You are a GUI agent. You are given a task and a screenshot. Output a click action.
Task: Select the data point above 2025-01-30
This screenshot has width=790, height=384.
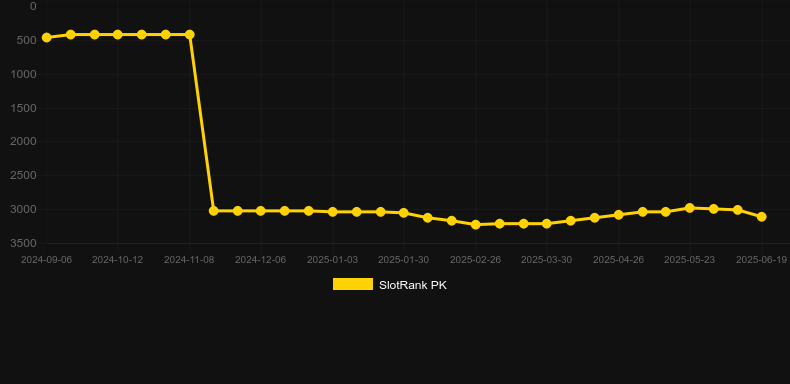pos(404,213)
